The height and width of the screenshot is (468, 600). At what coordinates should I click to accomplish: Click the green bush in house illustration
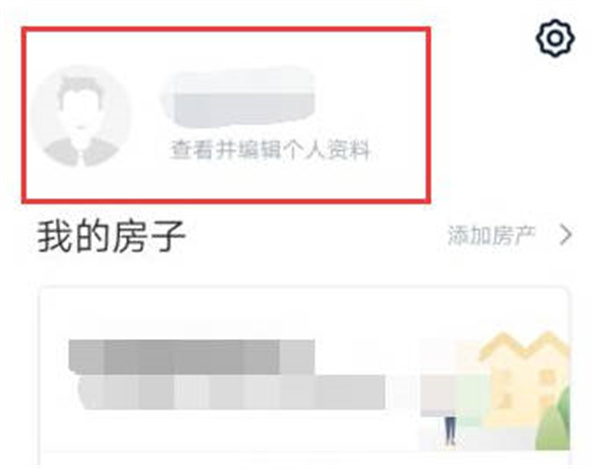(553, 420)
